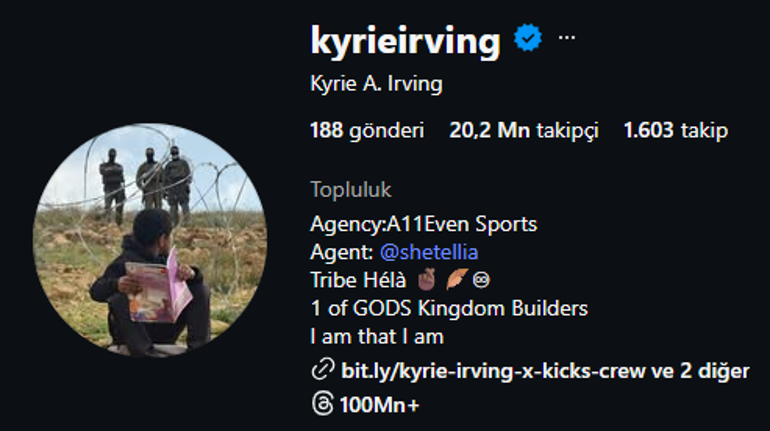Open the three-dot options menu

pos(567,37)
